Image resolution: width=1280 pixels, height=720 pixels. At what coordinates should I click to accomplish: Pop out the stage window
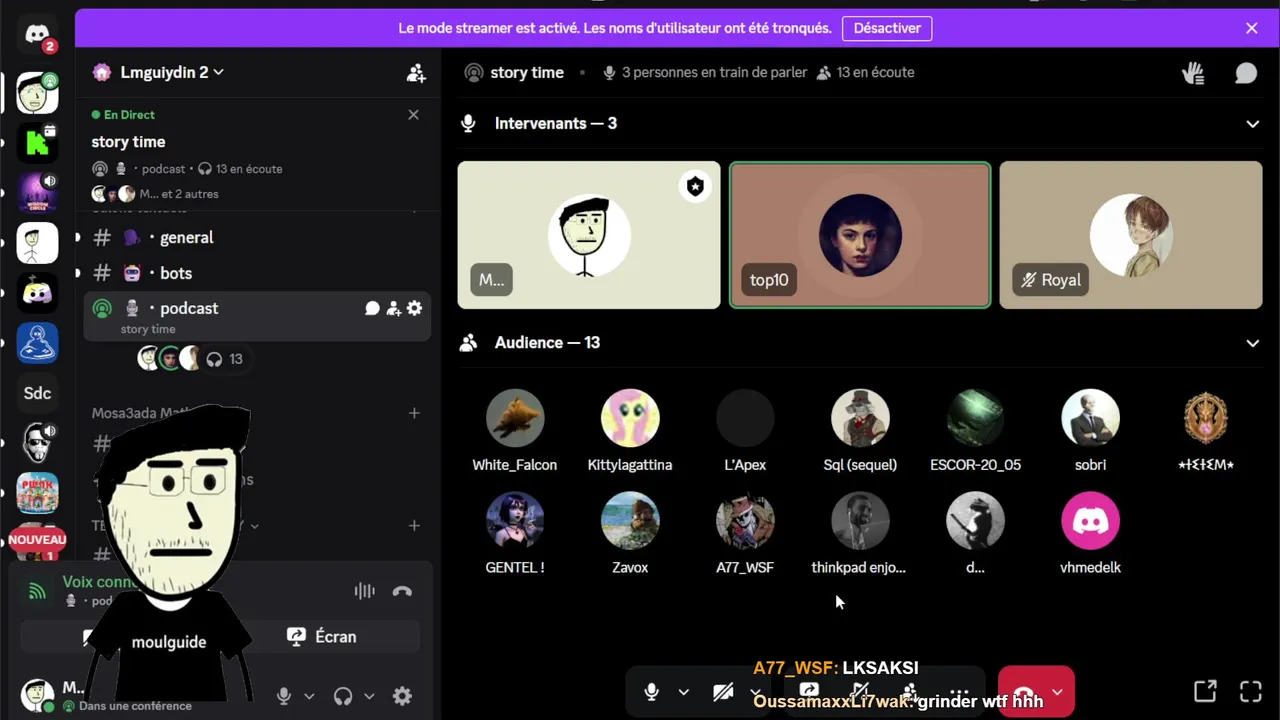coord(1206,692)
